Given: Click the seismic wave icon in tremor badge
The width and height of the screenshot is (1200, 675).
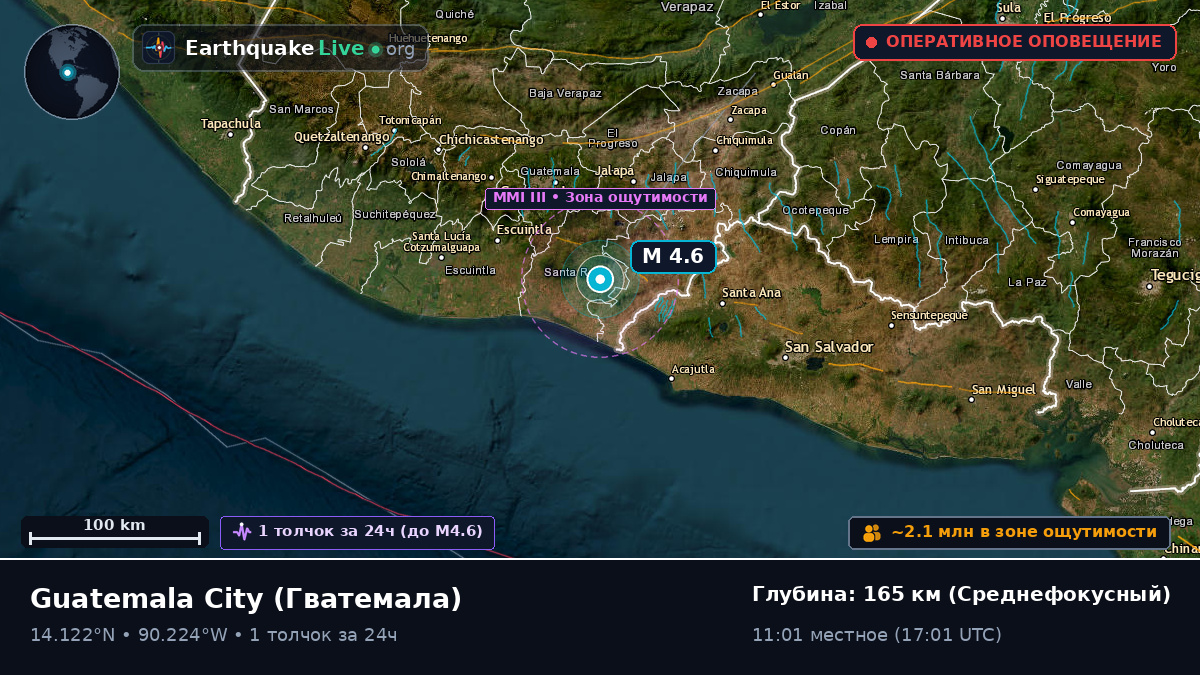Looking at the screenshot, I should coord(241,532).
